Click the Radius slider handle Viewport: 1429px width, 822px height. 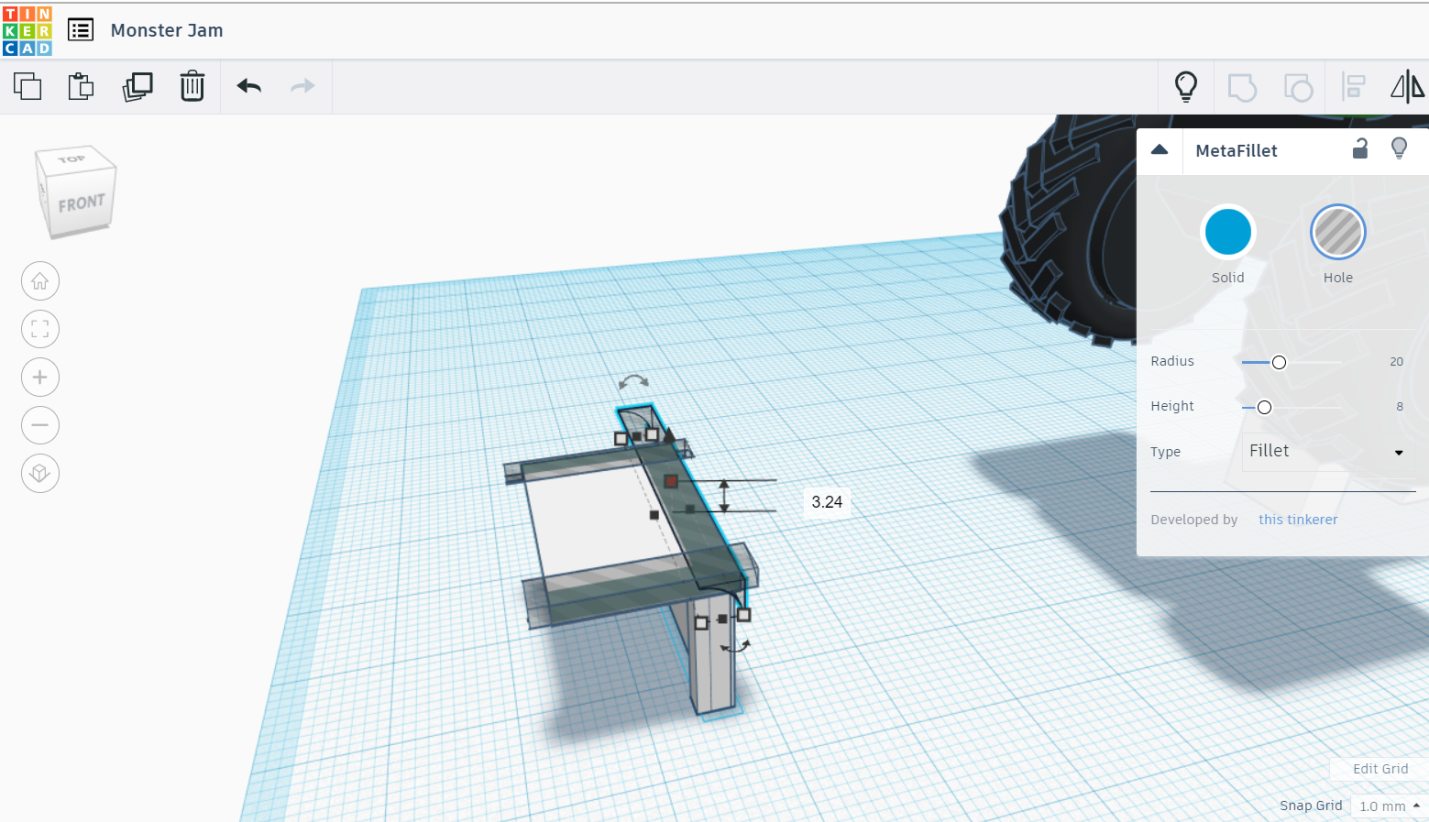[1278, 362]
